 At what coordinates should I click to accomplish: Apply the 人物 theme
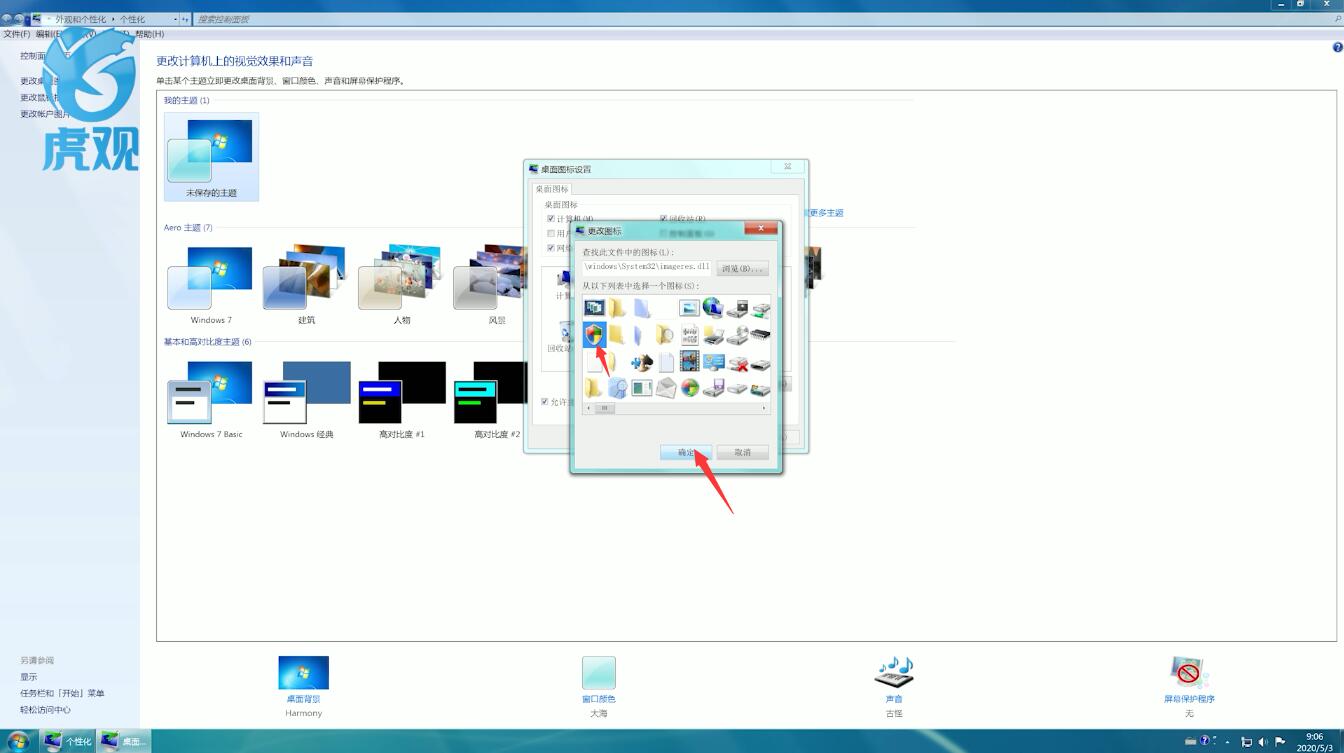click(x=401, y=286)
